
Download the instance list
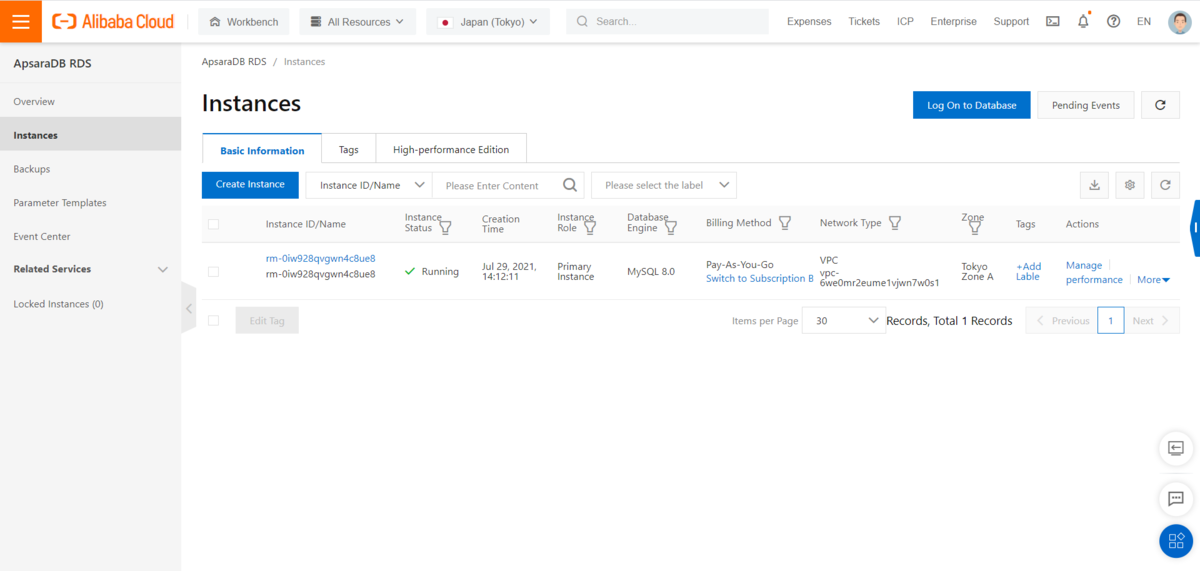coord(1094,185)
